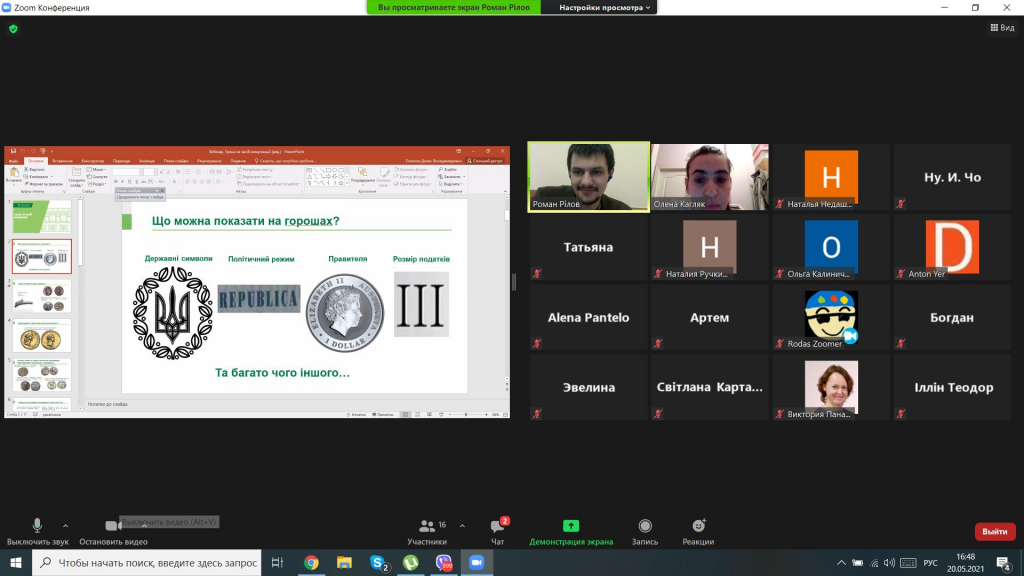1024x576 pixels.
Task: Open the Чат panel with 2 unread
Action: point(498,532)
